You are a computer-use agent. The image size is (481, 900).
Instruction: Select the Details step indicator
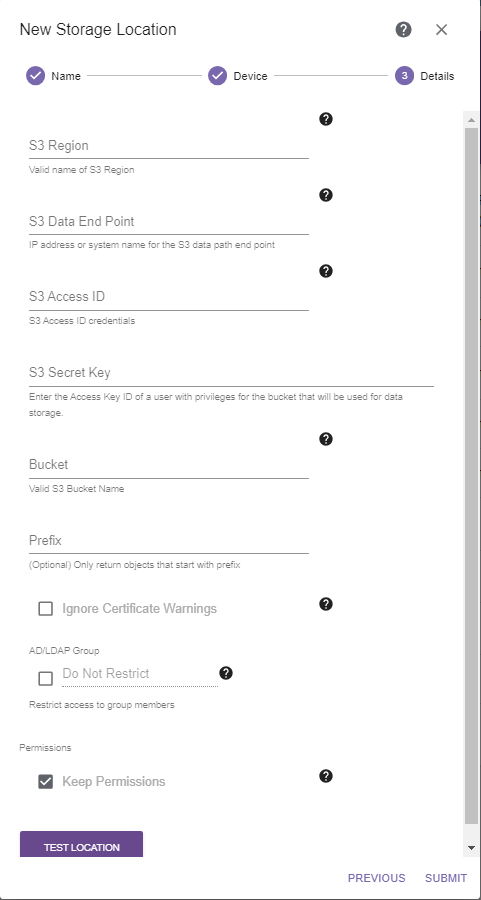pyautogui.click(x=425, y=76)
